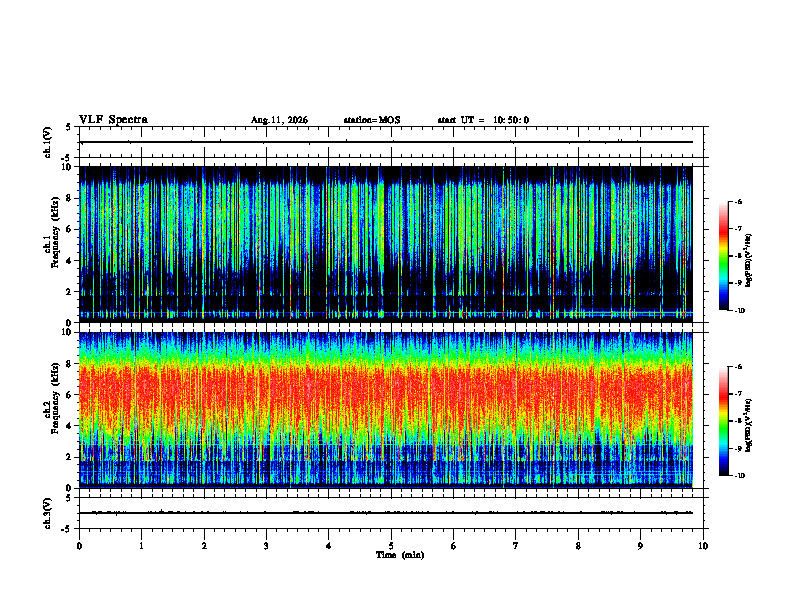
Task: Click the "ch.1(V)" axis label
Action: pos(48,142)
